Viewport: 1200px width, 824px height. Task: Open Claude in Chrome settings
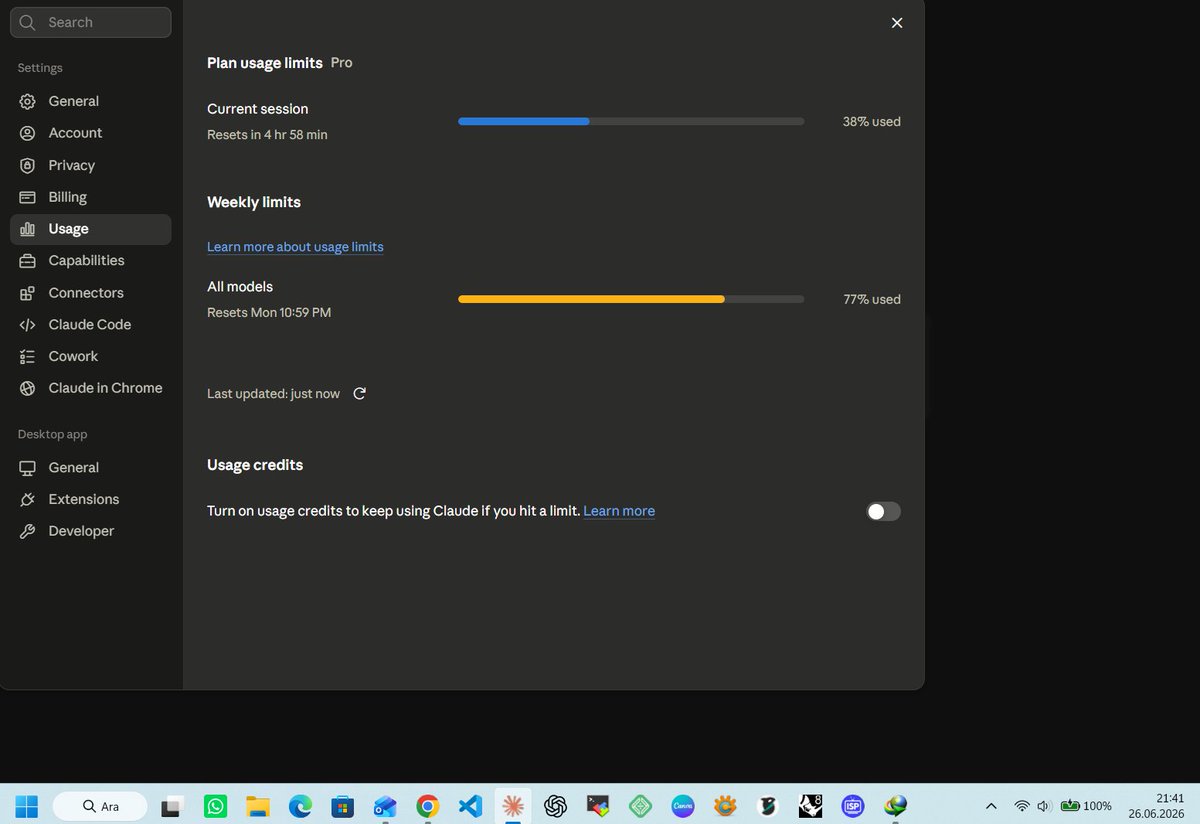pyautogui.click(x=91, y=388)
